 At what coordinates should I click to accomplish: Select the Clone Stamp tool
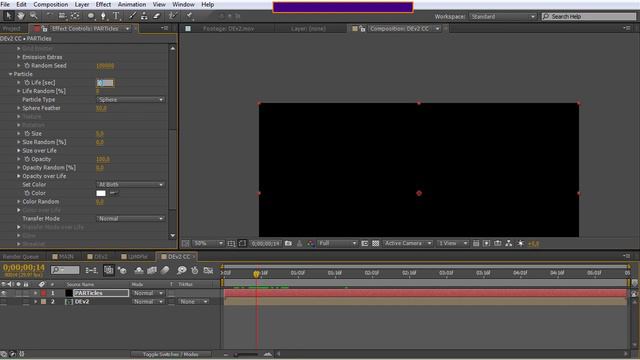tap(144, 16)
